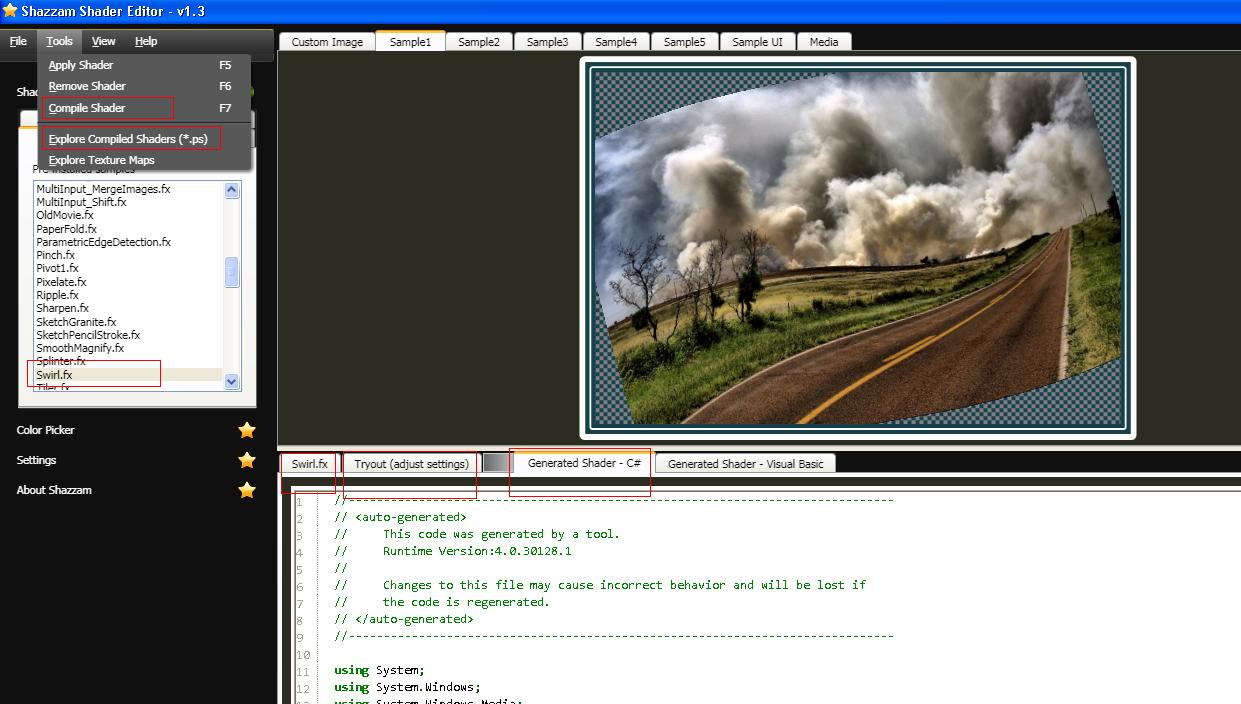
Task: Click Explore Texture Maps menu entry
Action: (103, 159)
